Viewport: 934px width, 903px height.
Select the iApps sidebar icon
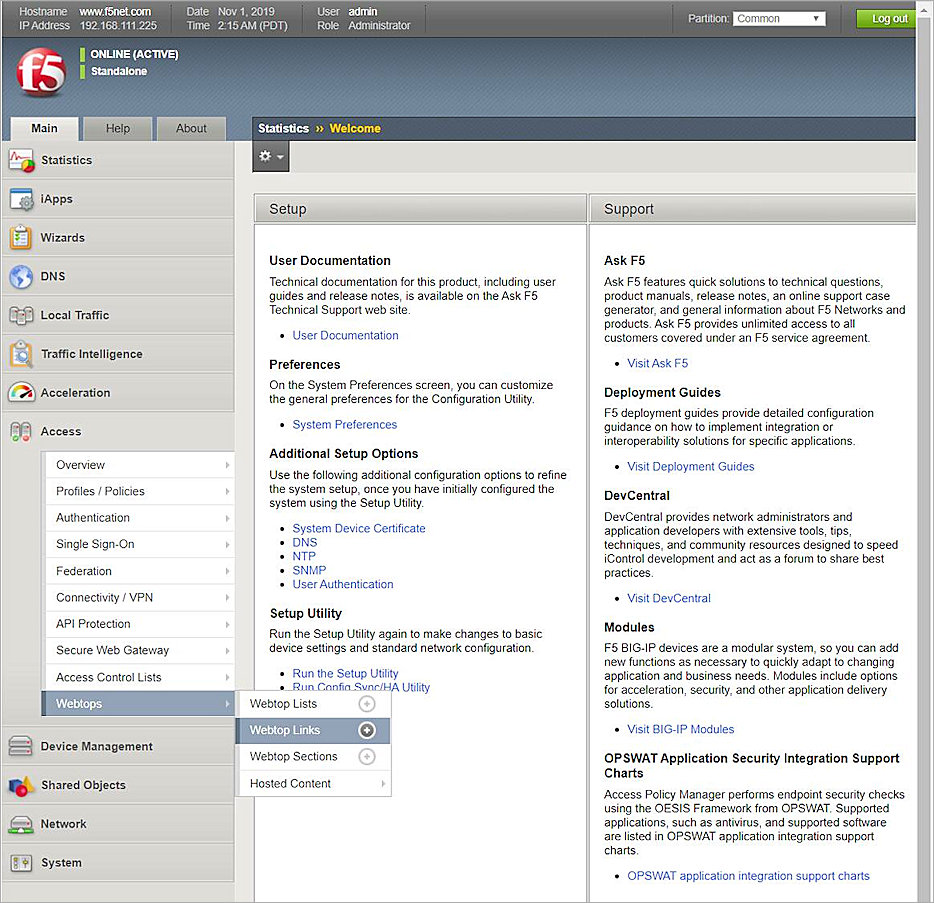pyautogui.click(x=24, y=199)
